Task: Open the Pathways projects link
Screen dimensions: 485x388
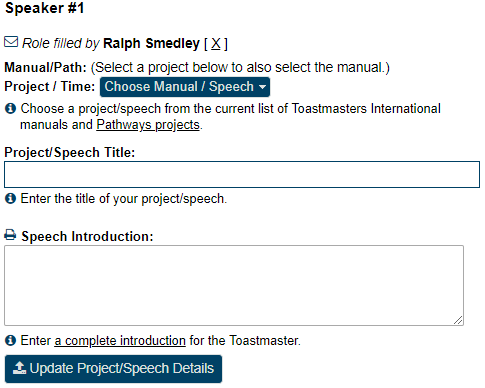Action: (x=148, y=125)
